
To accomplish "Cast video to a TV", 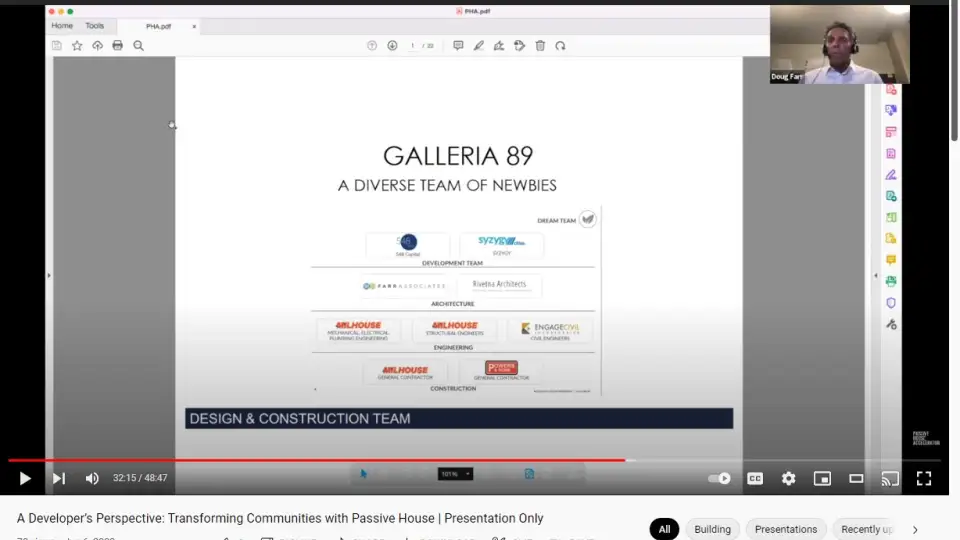I will pos(890,479).
